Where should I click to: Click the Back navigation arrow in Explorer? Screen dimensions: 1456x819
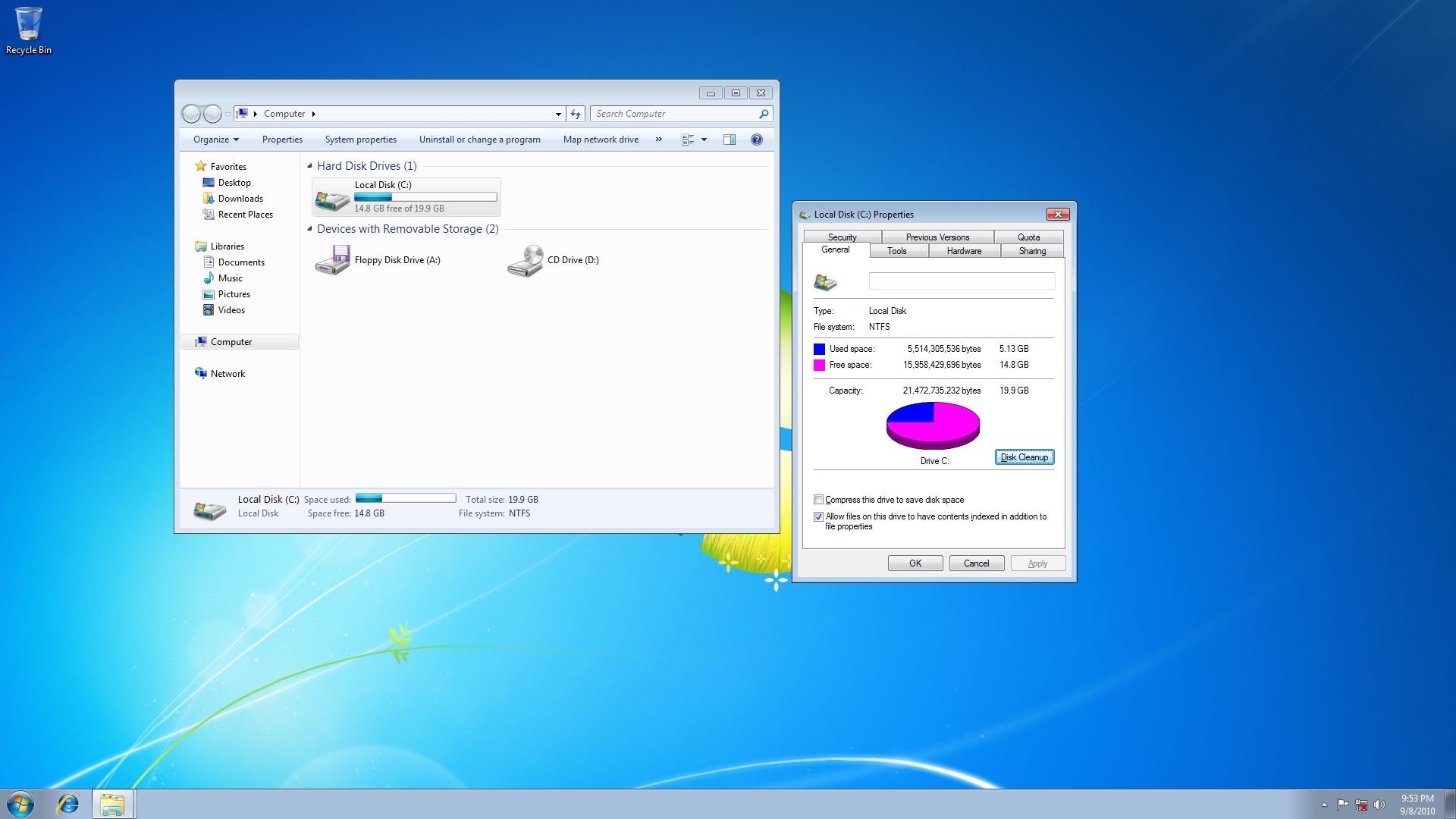191,114
